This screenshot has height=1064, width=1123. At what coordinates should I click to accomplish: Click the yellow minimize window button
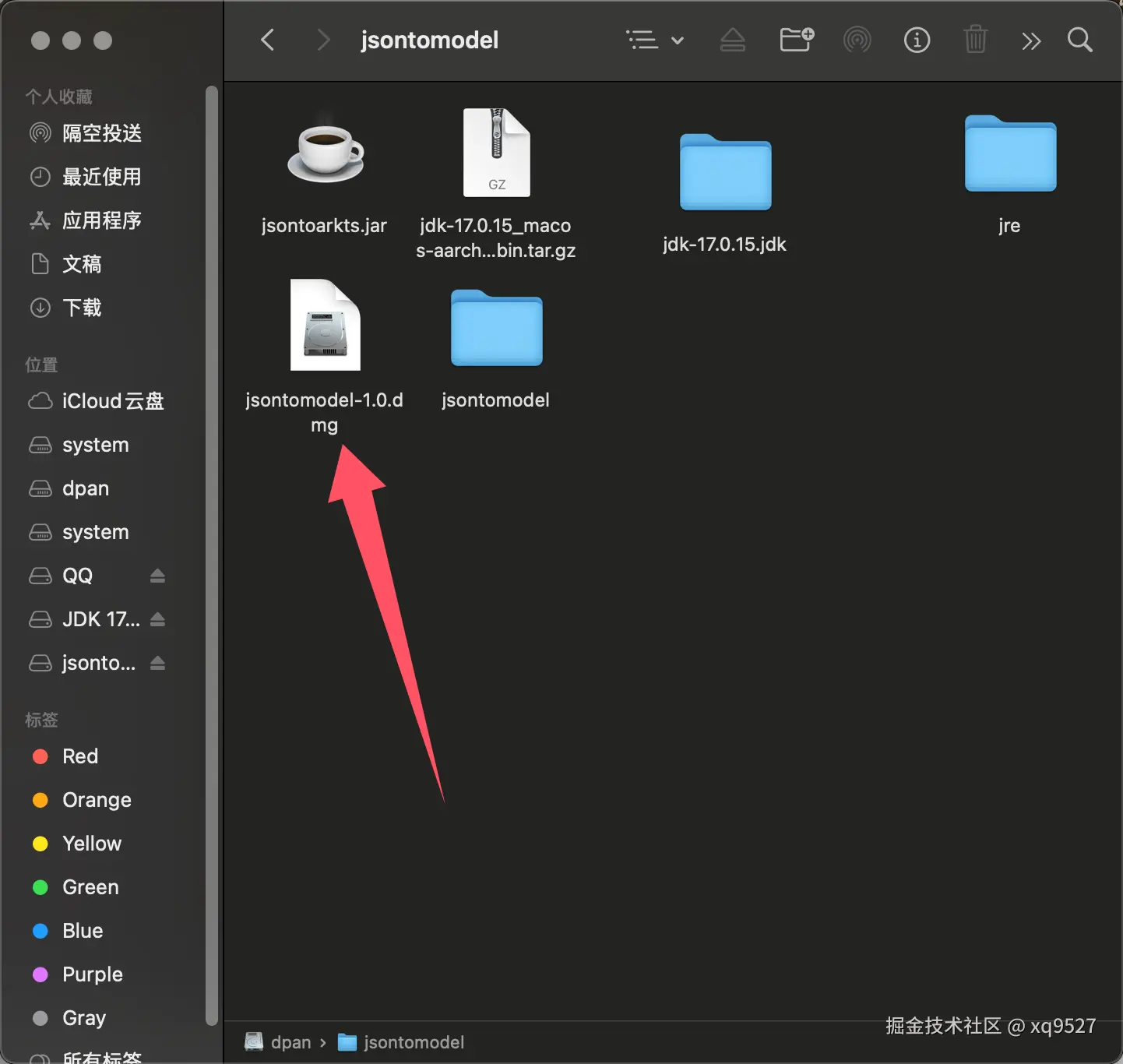click(x=72, y=41)
